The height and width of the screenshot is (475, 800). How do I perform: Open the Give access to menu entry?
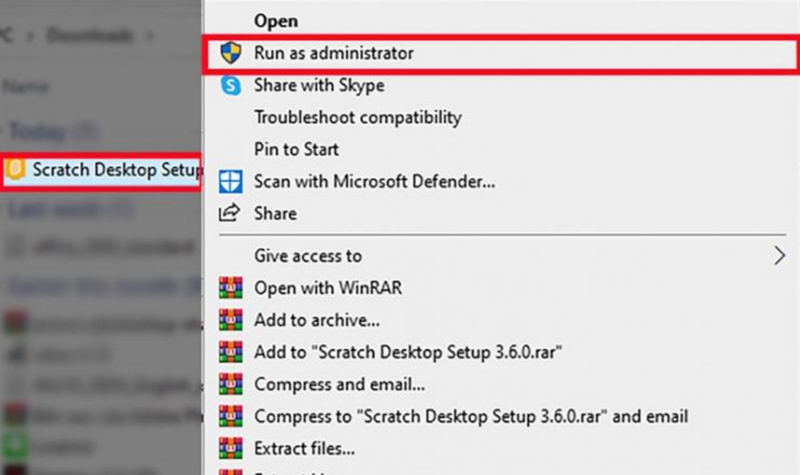point(308,256)
